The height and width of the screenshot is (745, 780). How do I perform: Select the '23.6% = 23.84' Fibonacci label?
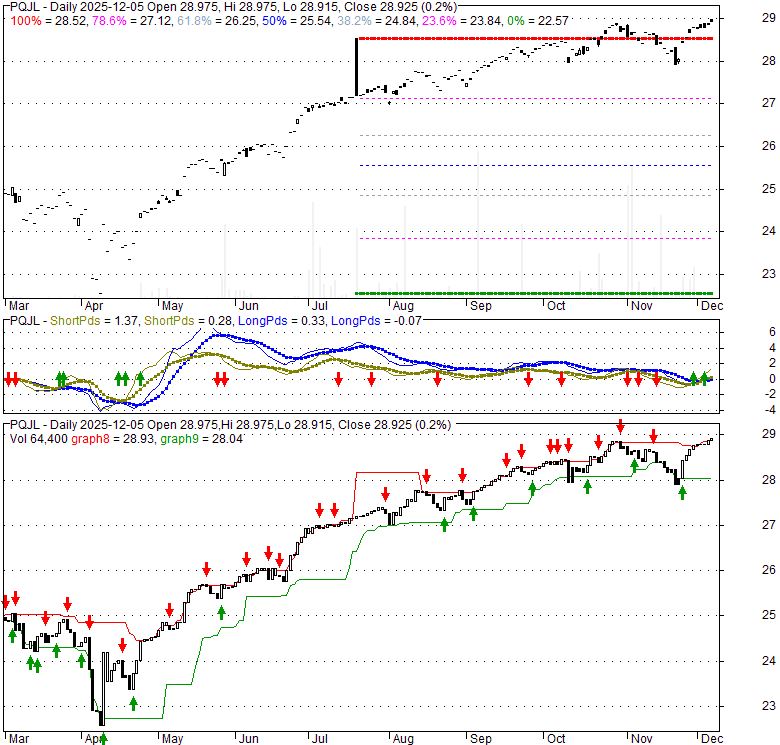pyautogui.click(x=461, y=21)
